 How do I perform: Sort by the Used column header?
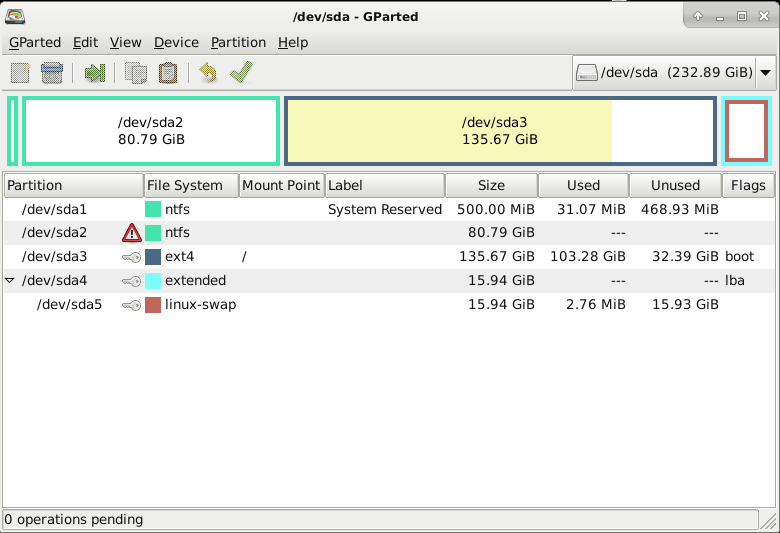584,186
